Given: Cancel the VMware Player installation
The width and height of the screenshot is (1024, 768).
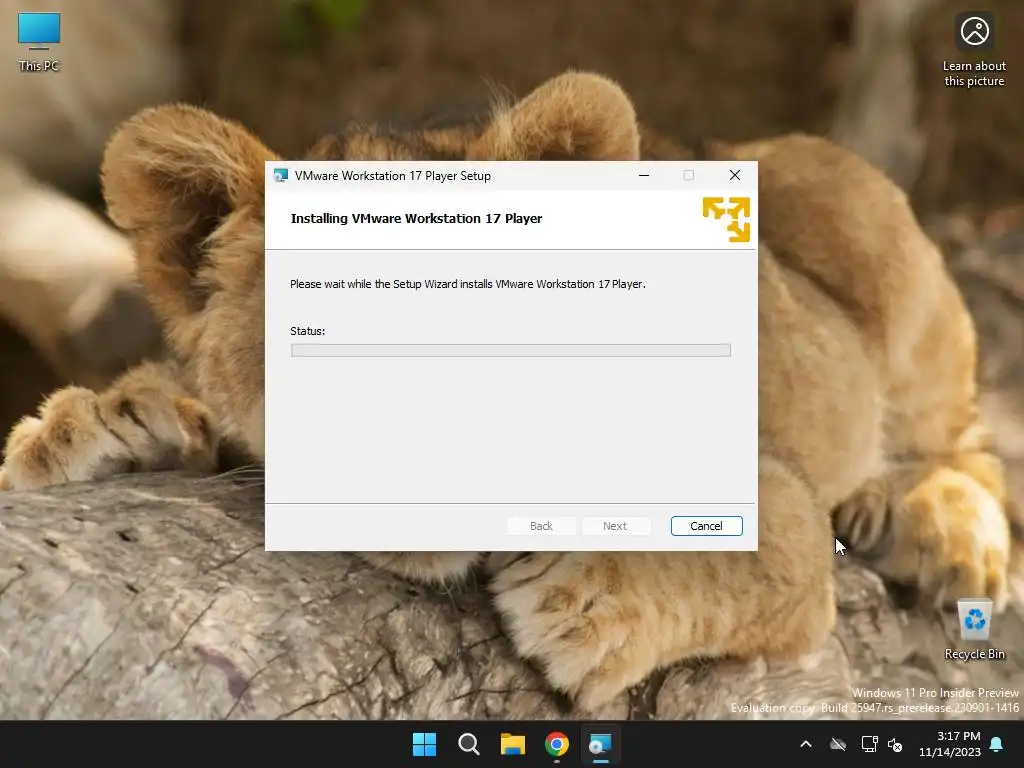Looking at the screenshot, I should tap(706, 526).
